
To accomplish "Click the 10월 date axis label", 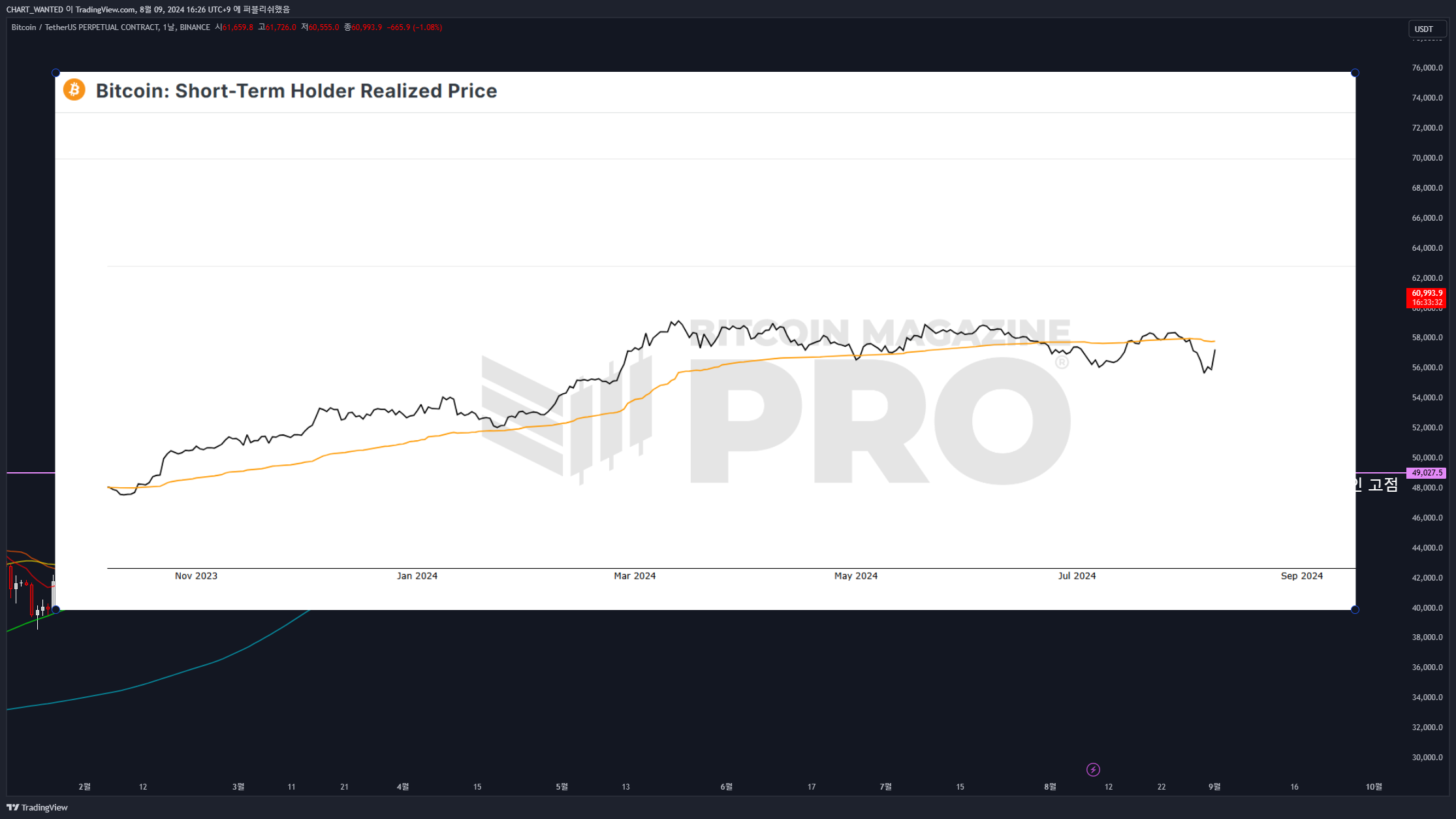I will point(1374,786).
